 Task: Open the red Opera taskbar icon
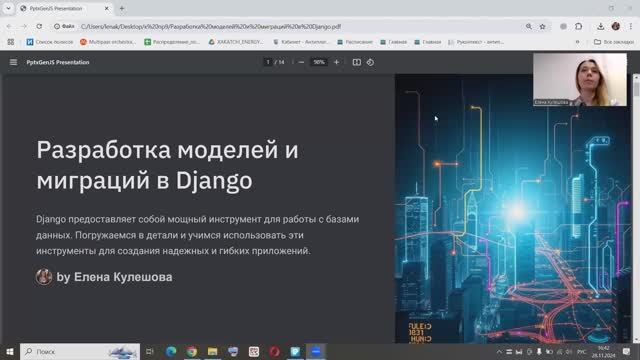[274, 351]
